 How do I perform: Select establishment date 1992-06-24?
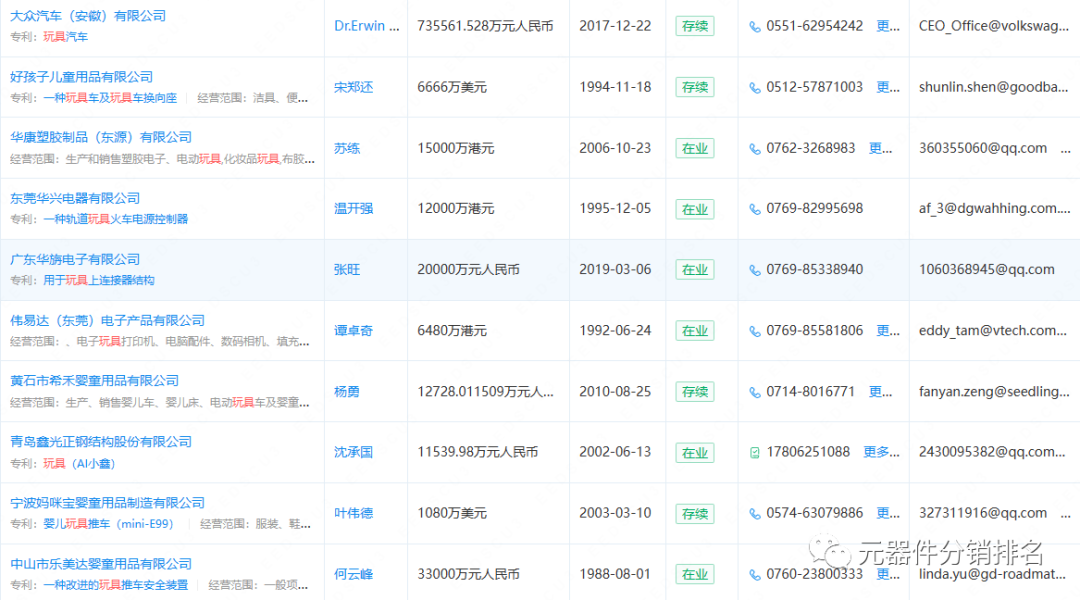point(615,331)
